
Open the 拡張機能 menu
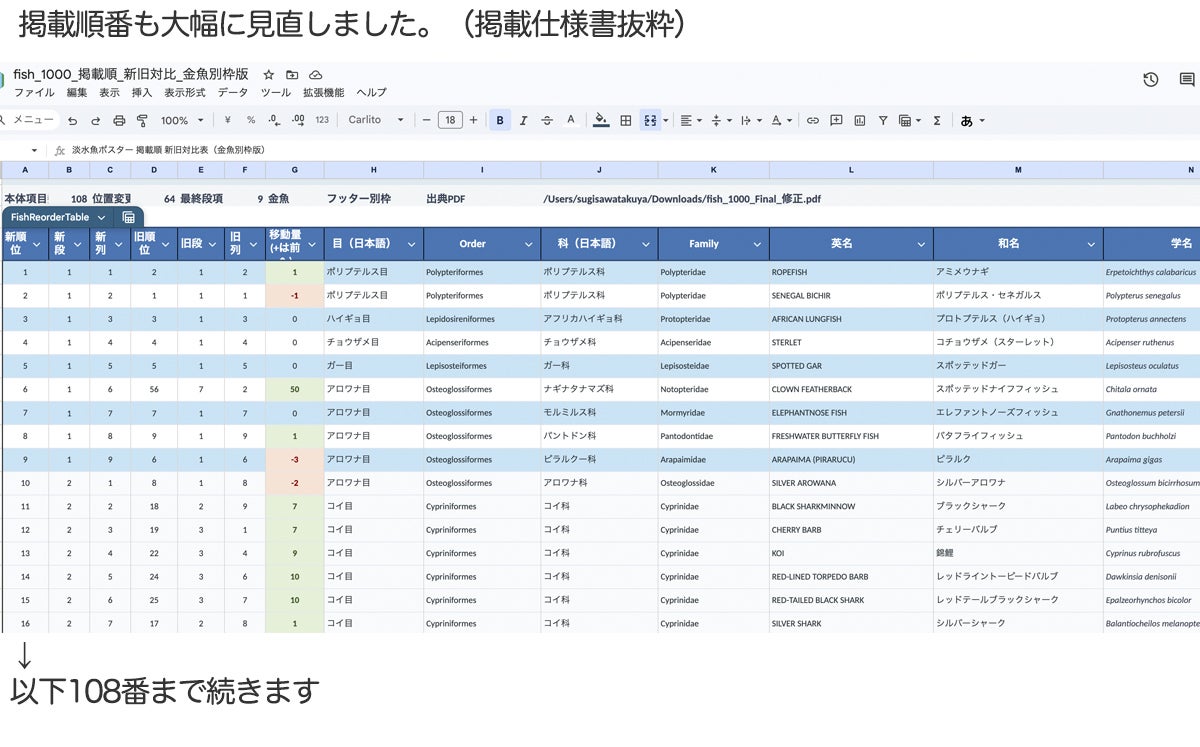point(323,93)
